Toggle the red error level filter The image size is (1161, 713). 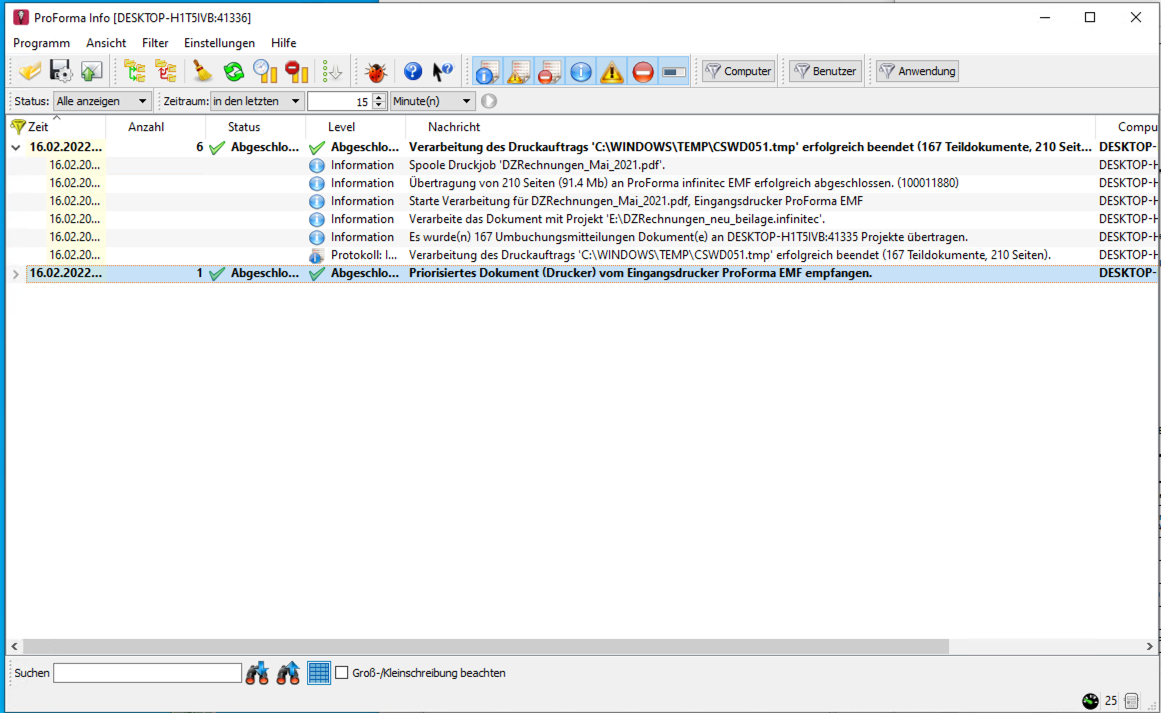643,72
